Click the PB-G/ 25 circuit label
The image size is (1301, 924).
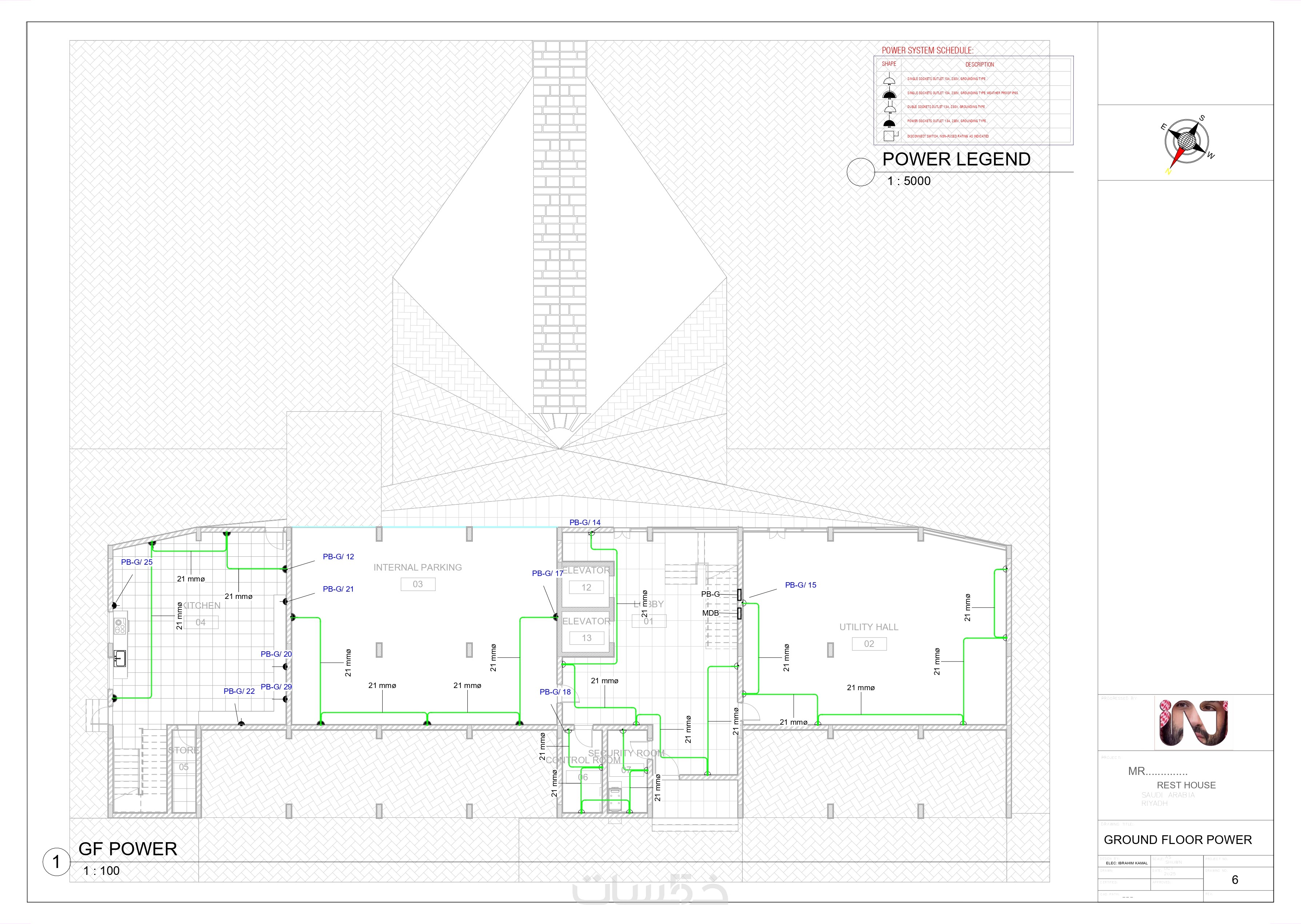[x=137, y=562]
